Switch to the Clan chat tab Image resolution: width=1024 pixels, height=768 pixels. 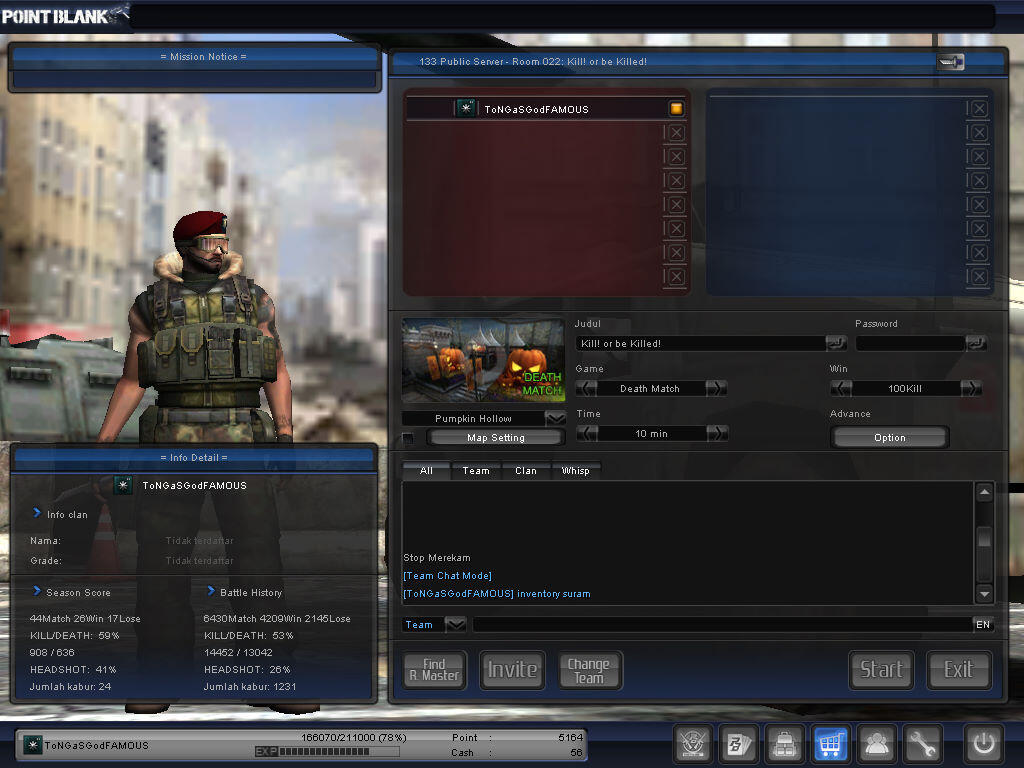point(526,471)
